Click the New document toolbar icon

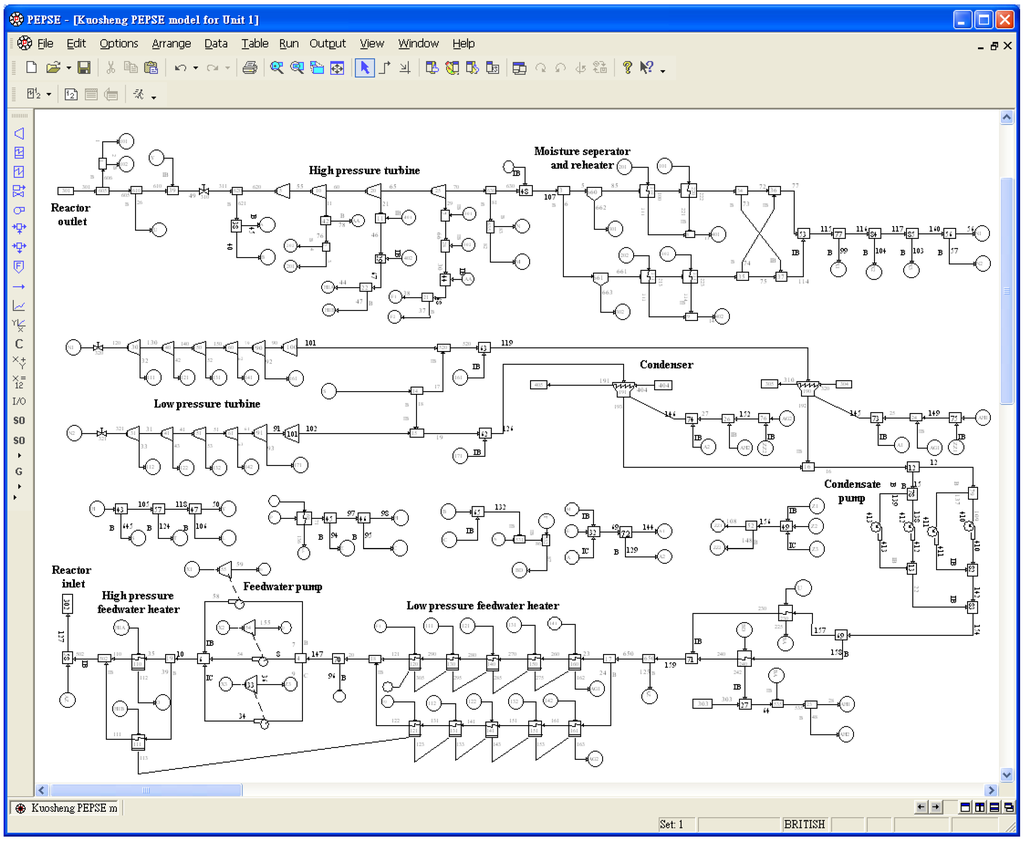click(31, 68)
